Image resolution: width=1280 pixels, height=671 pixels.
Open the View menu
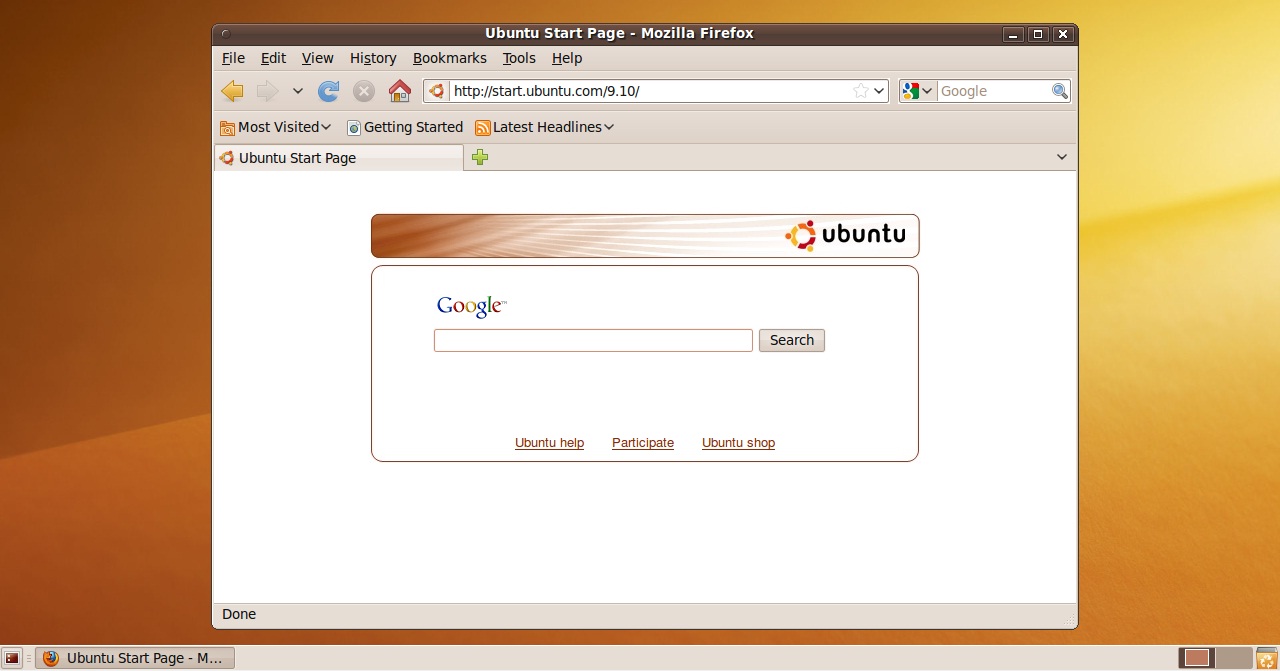pyautogui.click(x=317, y=58)
